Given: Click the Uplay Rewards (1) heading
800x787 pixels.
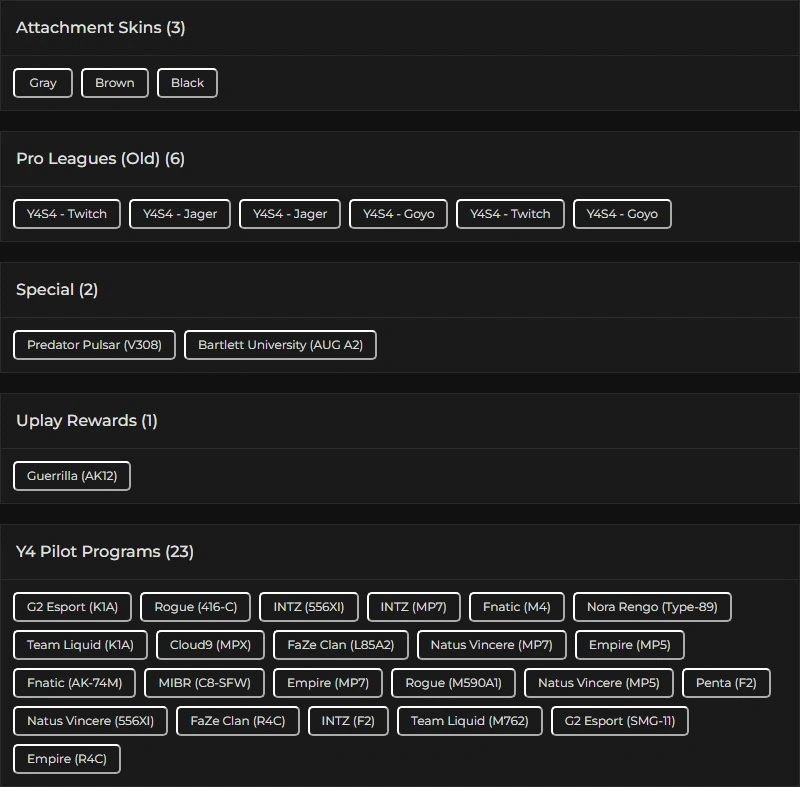Looking at the screenshot, I should (x=87, y=421).
